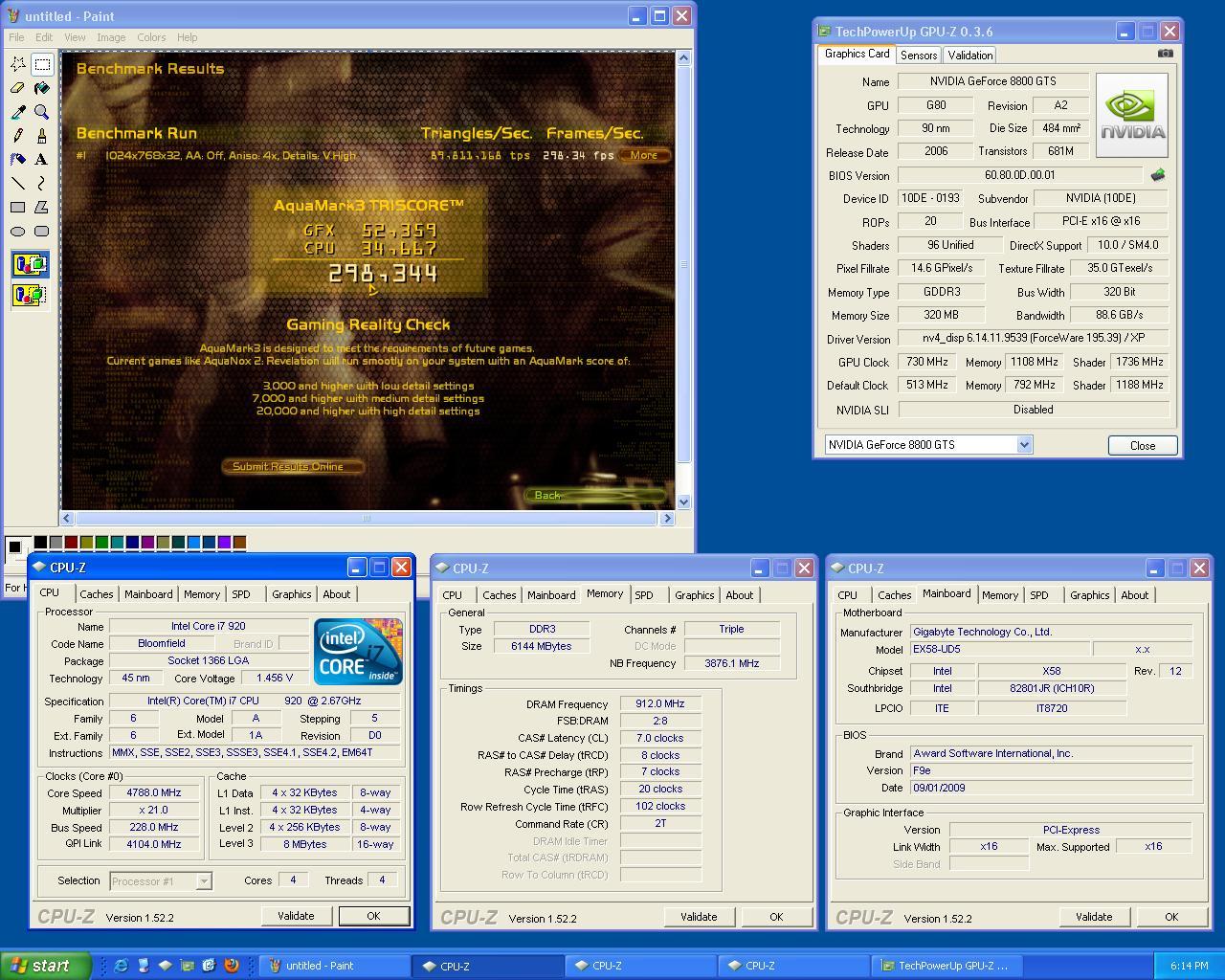Open the View menu in Paint
The height and width of the screenshot is (980, 1225).
[x=75, y=37]
